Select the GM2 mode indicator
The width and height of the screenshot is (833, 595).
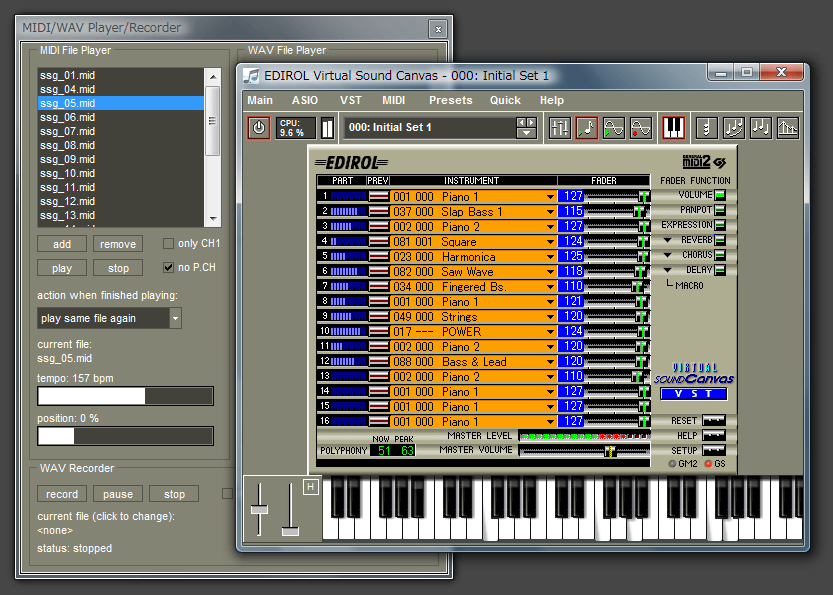coord(672,464)
